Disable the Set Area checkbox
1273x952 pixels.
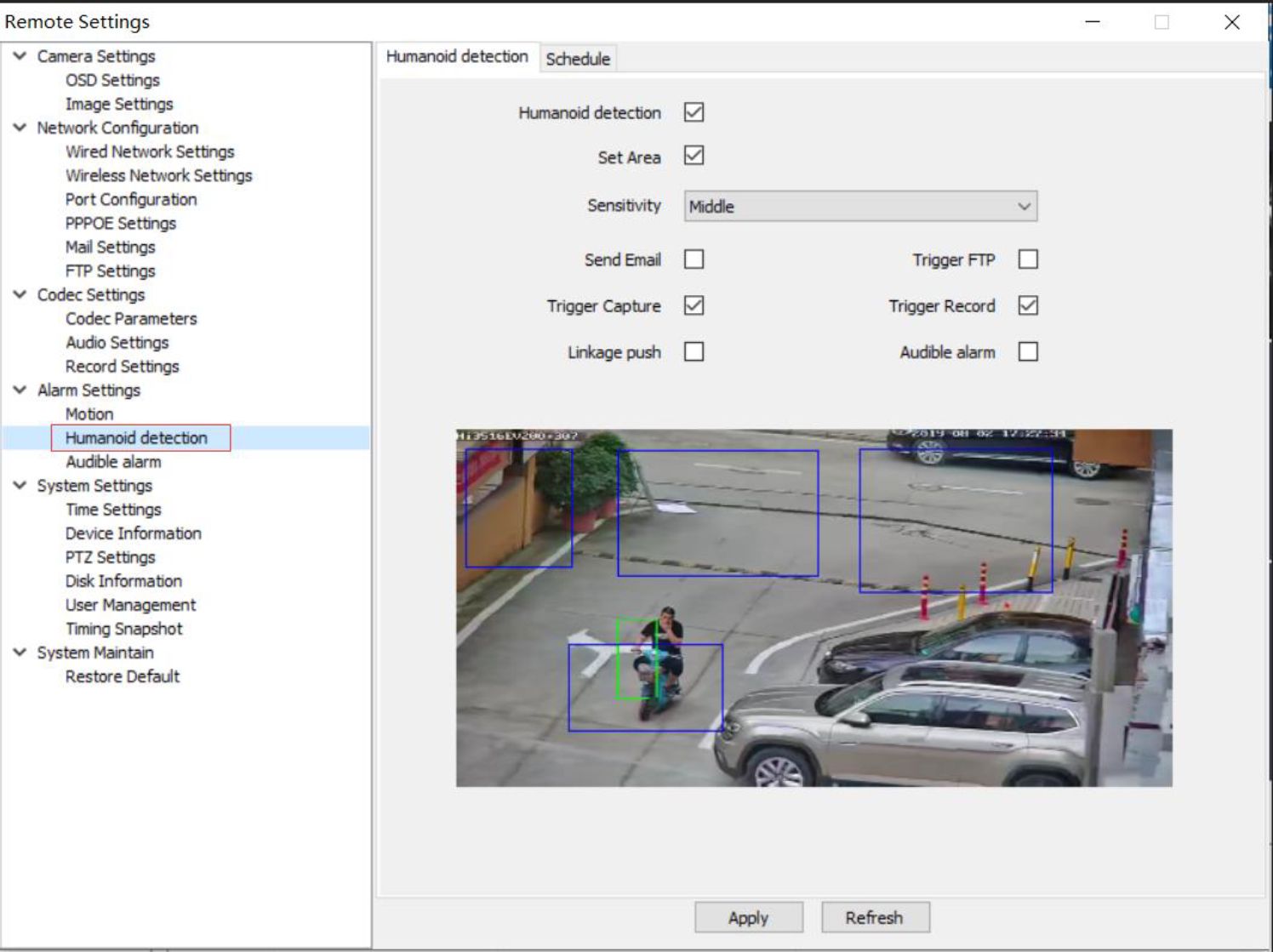pyautogui.click(x=694, y=156)
